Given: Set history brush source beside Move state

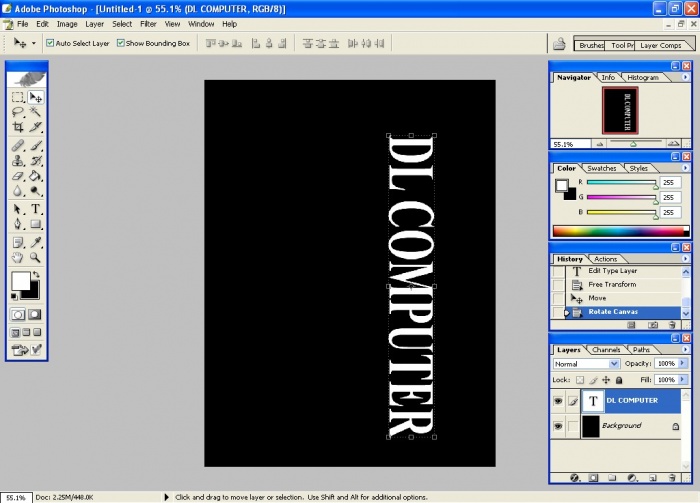Looking at the screenshot, I should [558, 298].
